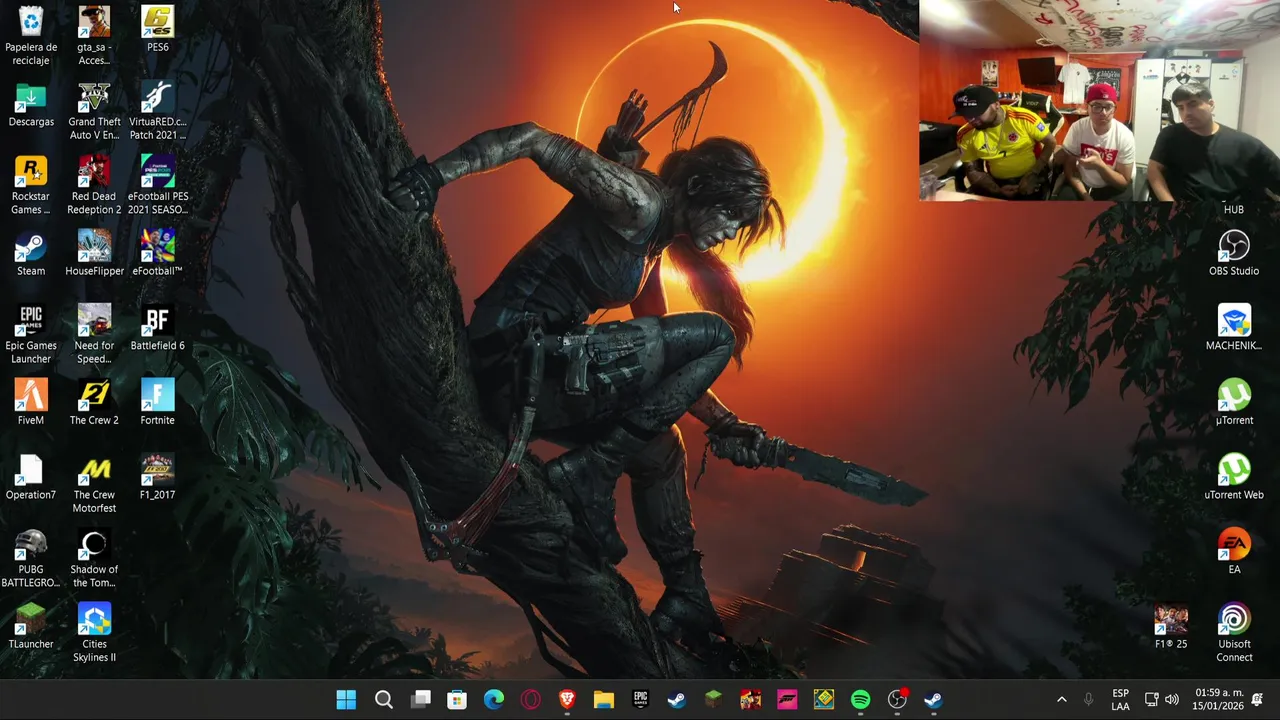Select The Crew 2 desktop shortcut
1280x720 pixels.
[x=94, y=402]
